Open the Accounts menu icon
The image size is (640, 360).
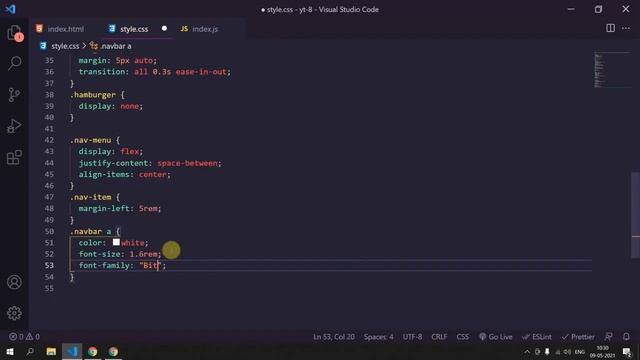coord(14,282)
